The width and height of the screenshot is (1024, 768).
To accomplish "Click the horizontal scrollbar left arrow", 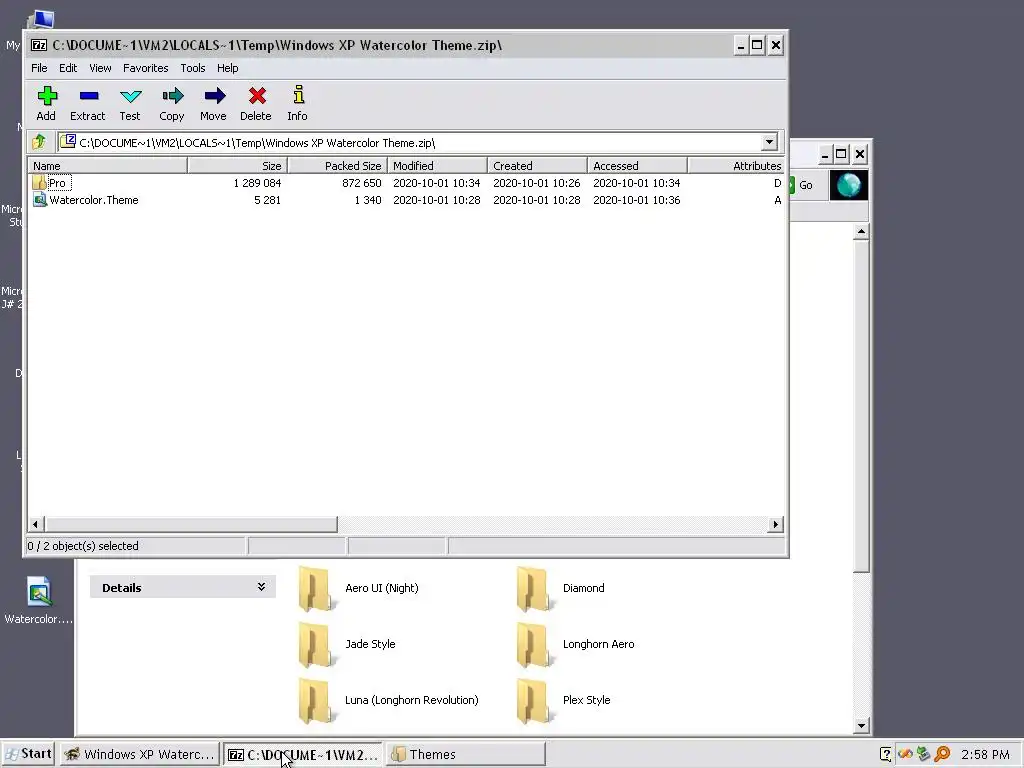I will click(37, 524).
